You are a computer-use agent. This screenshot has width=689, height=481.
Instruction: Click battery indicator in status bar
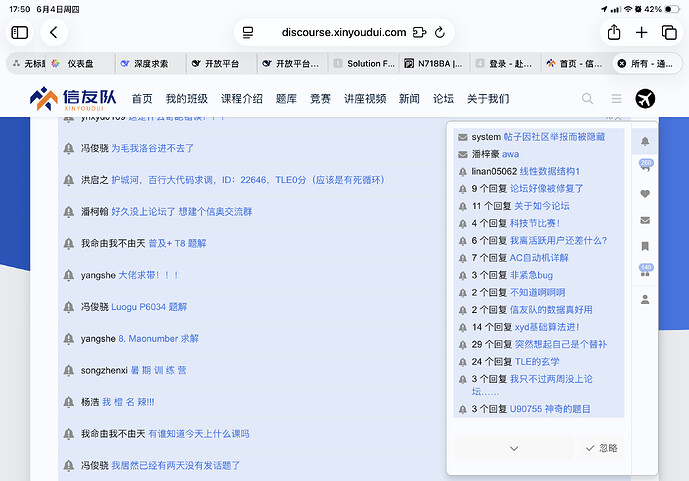pyautogui.click(x=672, y=9)
